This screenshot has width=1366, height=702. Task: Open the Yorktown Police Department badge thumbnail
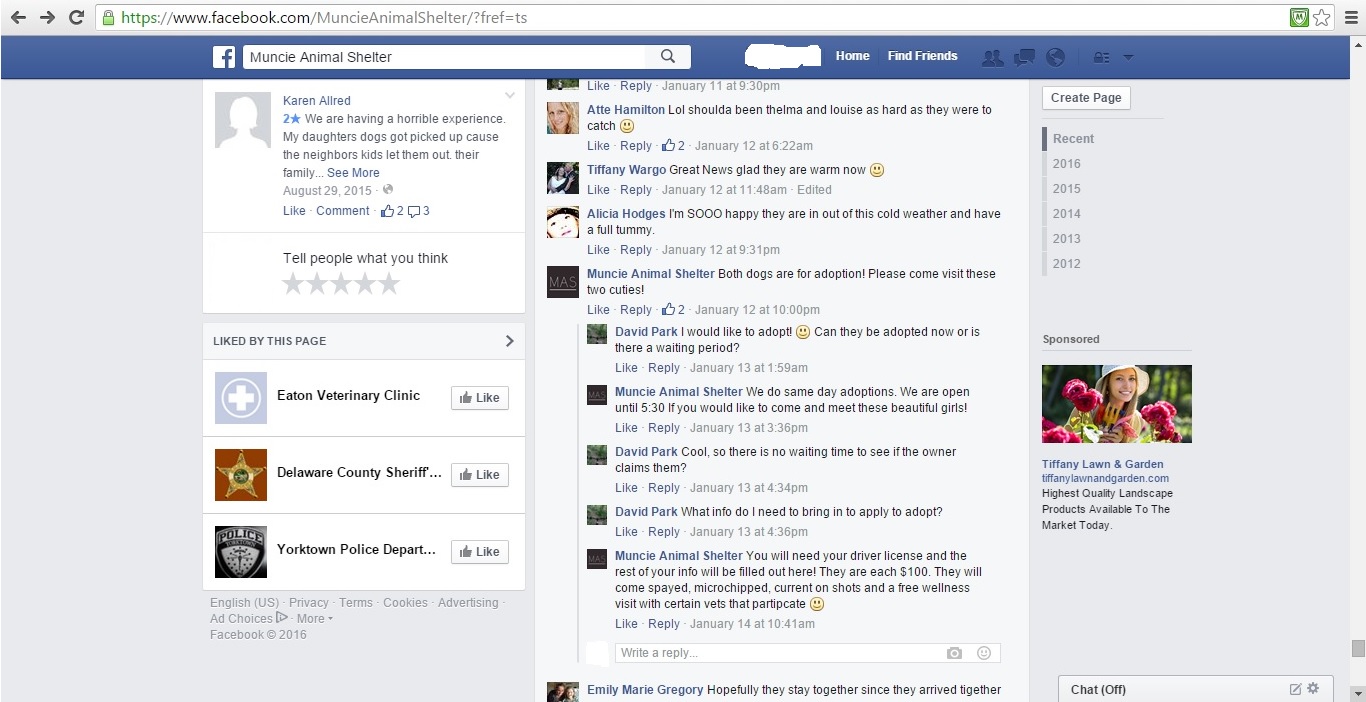point(241,552)
